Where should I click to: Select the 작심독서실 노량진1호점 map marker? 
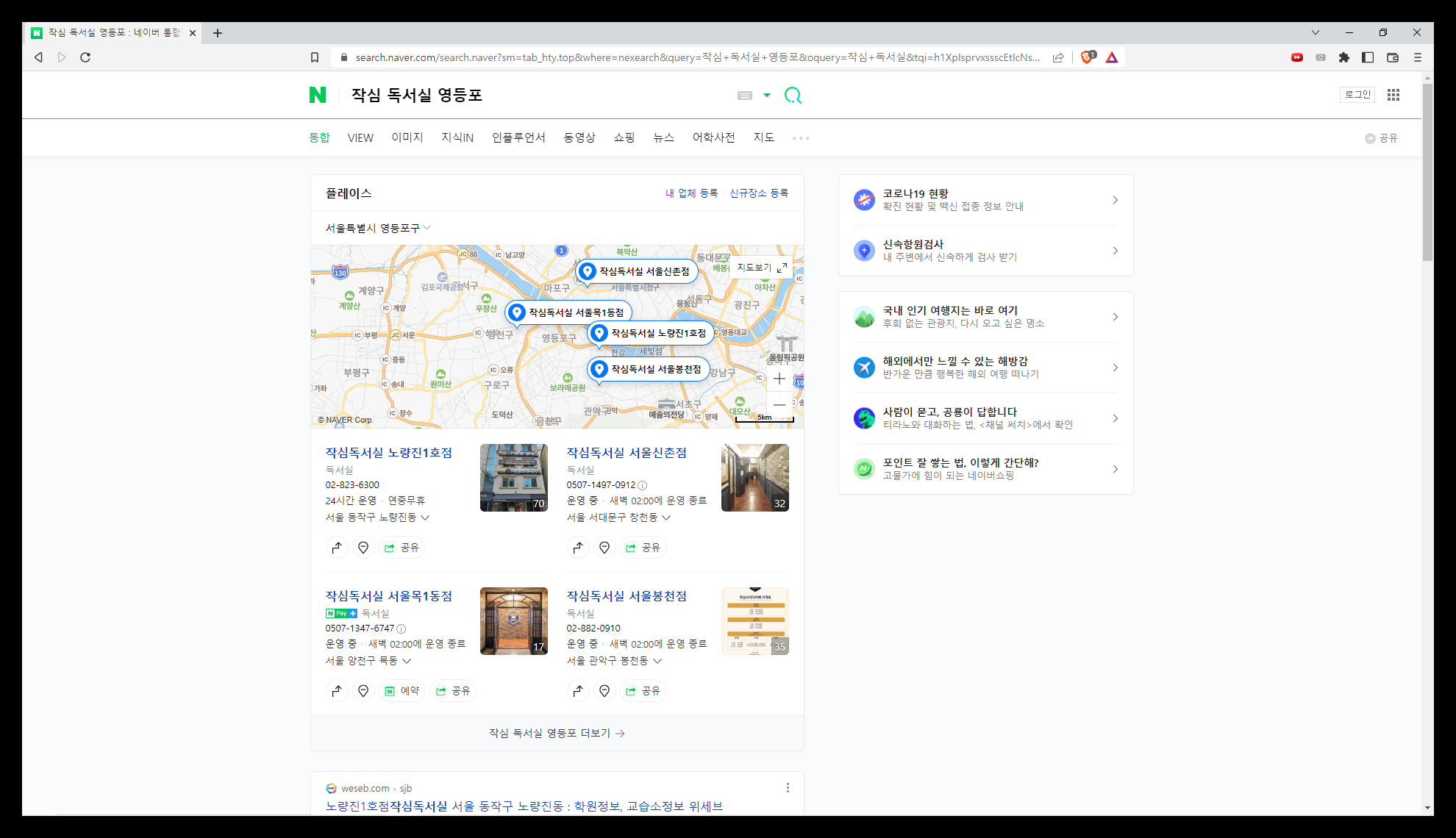(652, 333)
